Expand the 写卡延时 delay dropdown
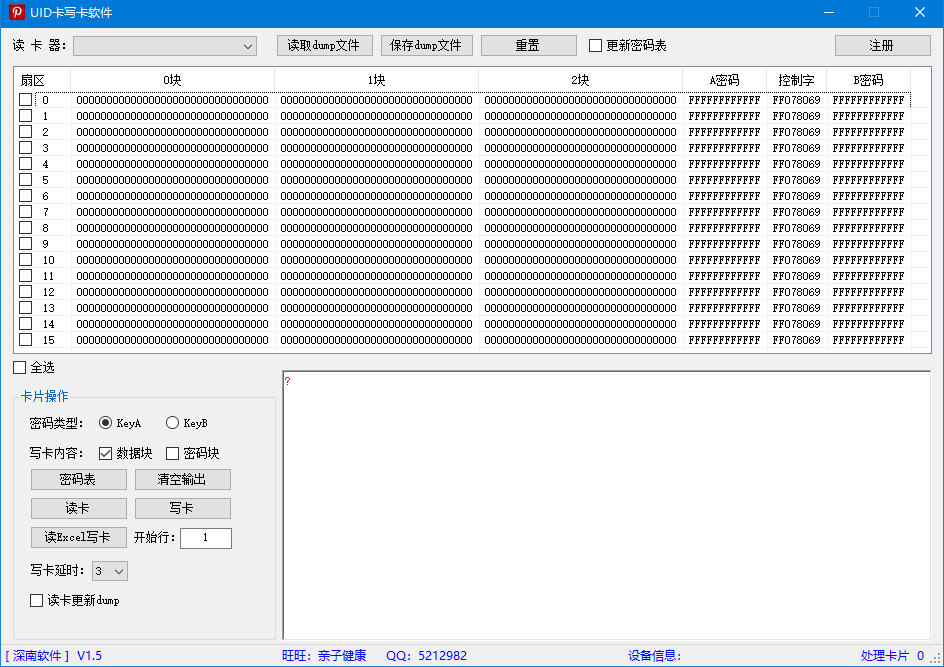944x667 pixels. tap(110, 571)
